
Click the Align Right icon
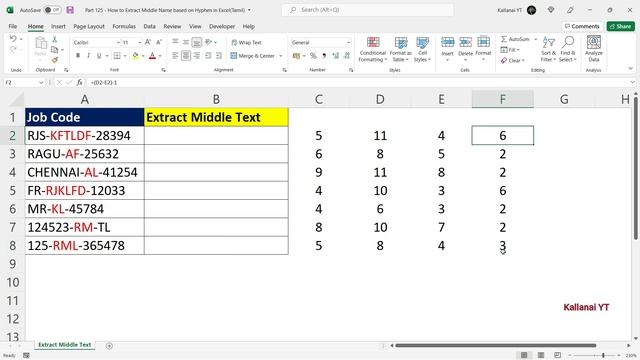[x=197, y=56]
